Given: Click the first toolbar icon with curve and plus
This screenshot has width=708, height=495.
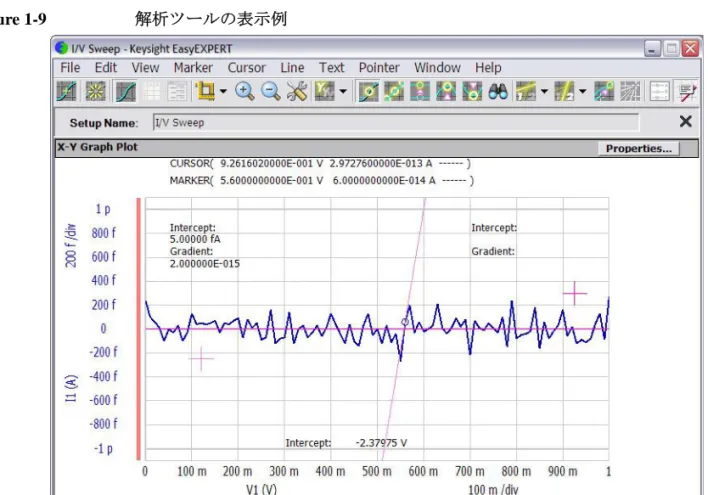Looking at the screenshot, I should click(66, 91).
